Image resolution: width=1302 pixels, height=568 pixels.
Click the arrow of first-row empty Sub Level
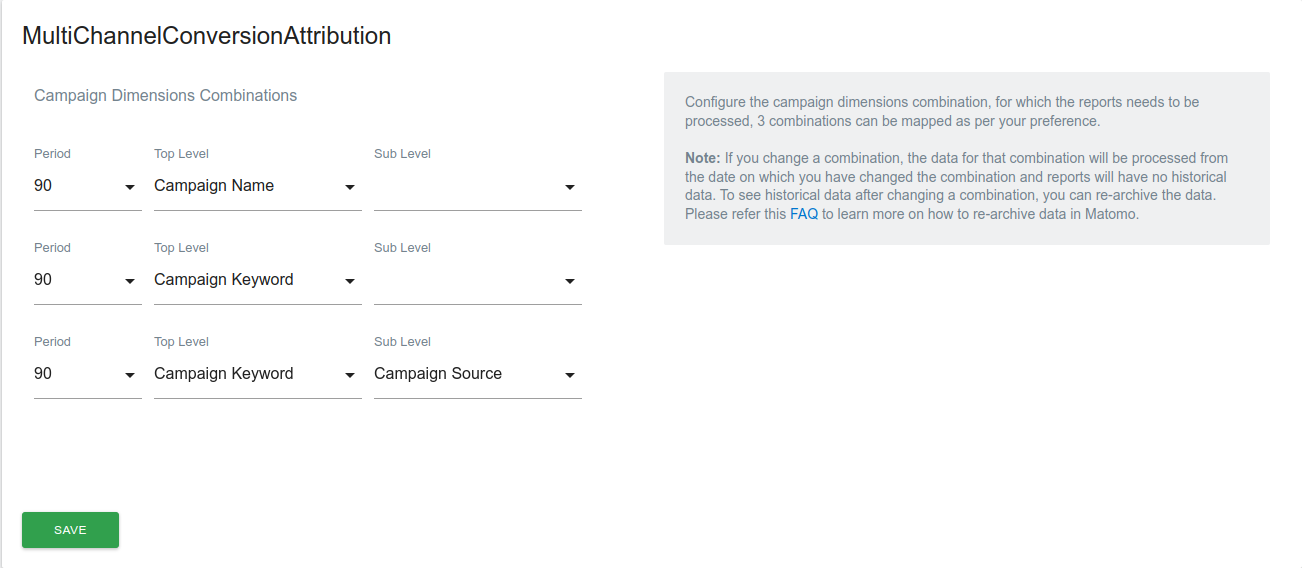[570, 187]
